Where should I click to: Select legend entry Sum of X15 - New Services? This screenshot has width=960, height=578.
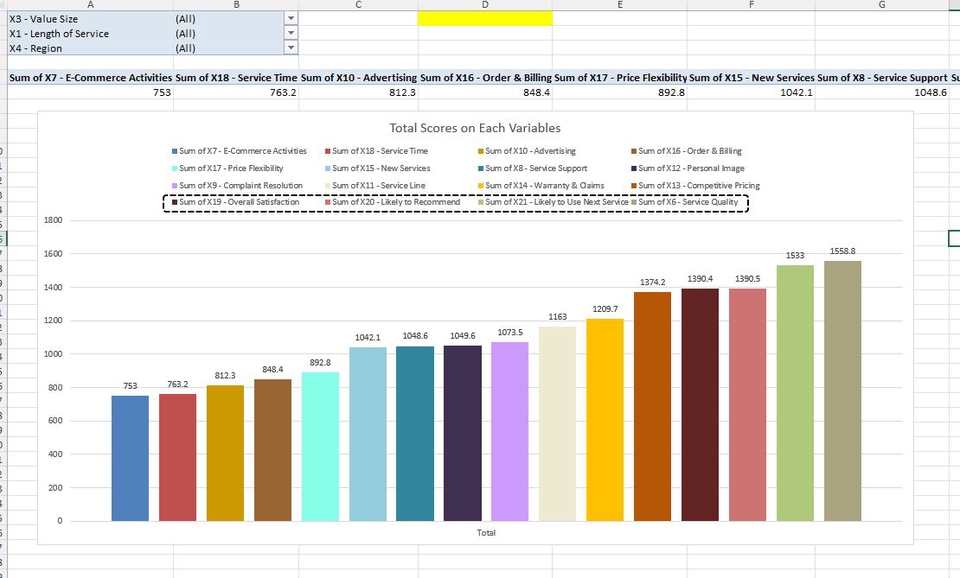pos(378,168)
